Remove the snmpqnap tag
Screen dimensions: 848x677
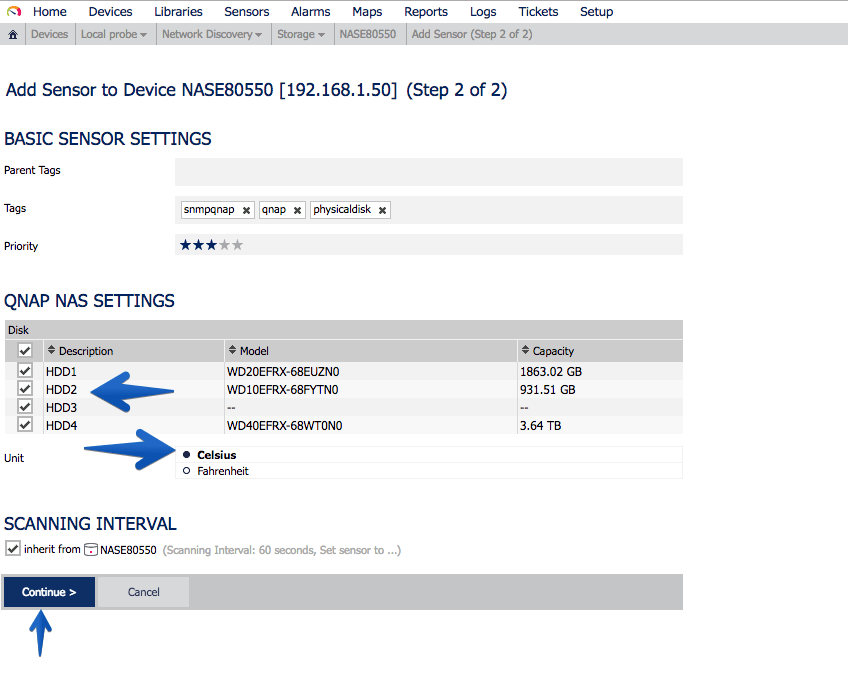(x=246, y=210)
